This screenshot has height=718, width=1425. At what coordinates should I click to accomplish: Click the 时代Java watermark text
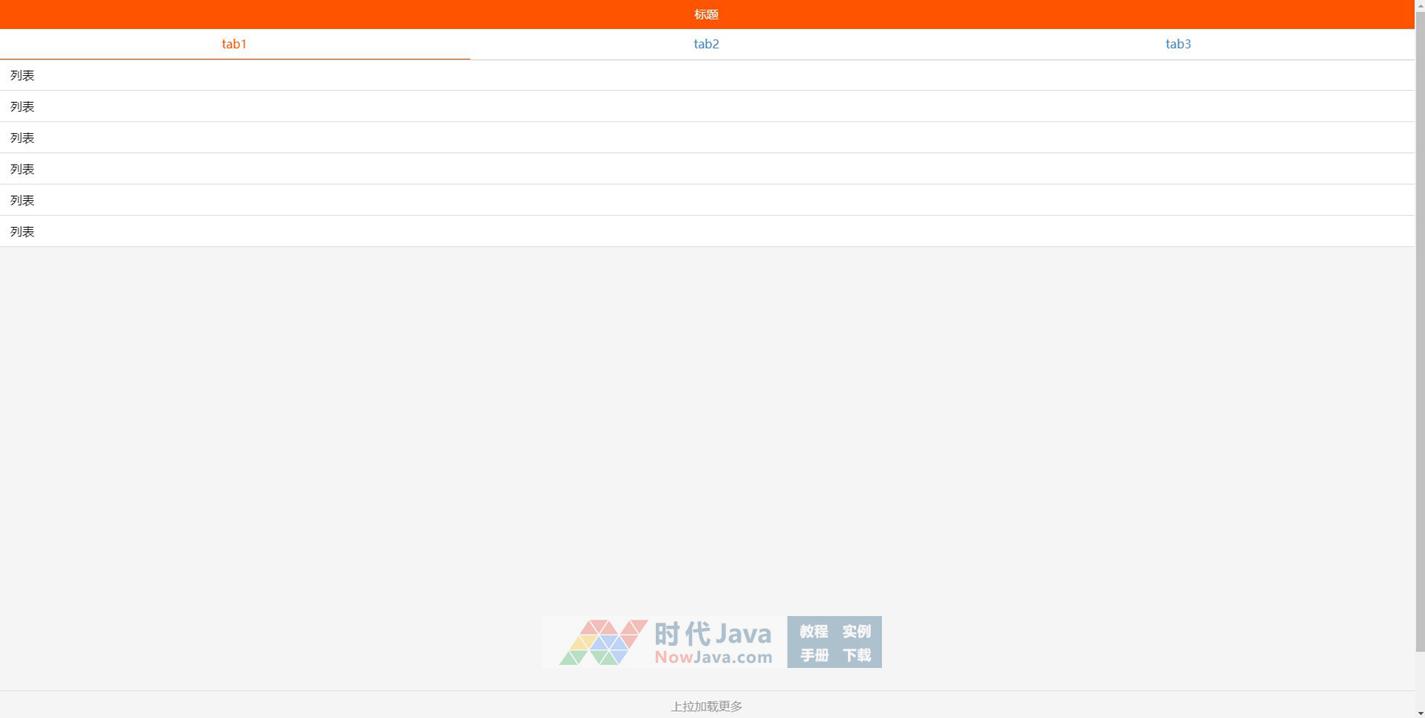pos(713,633)
